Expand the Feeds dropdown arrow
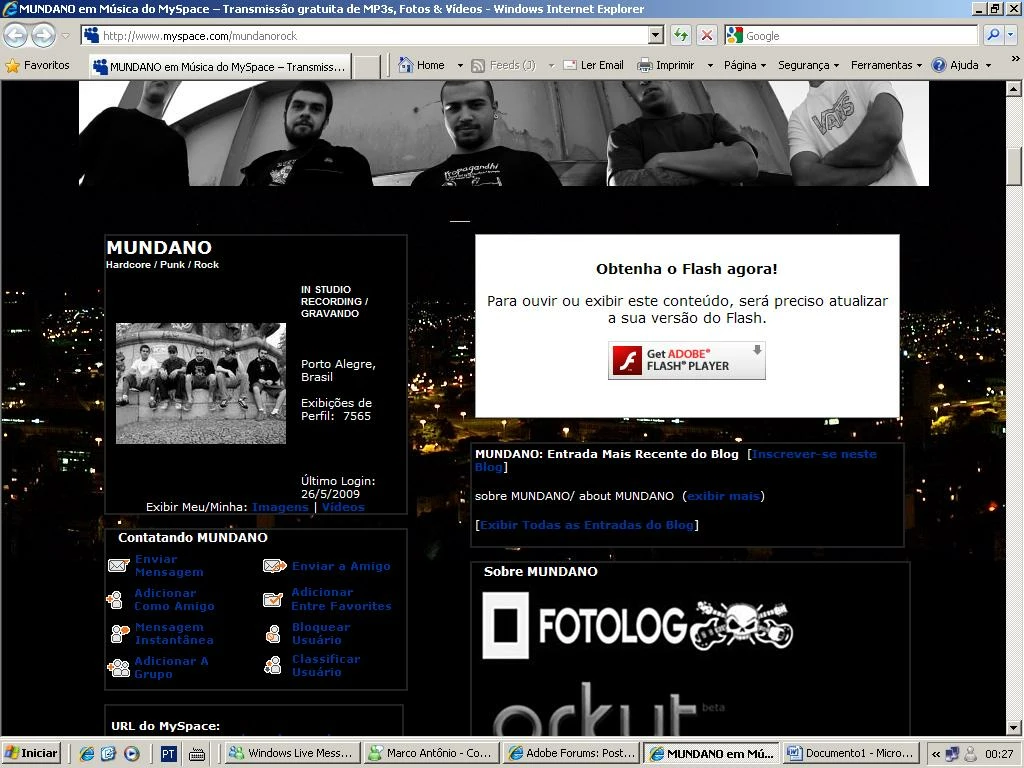The width and height of the screenshot is (1024, 768). click(551, 65)
